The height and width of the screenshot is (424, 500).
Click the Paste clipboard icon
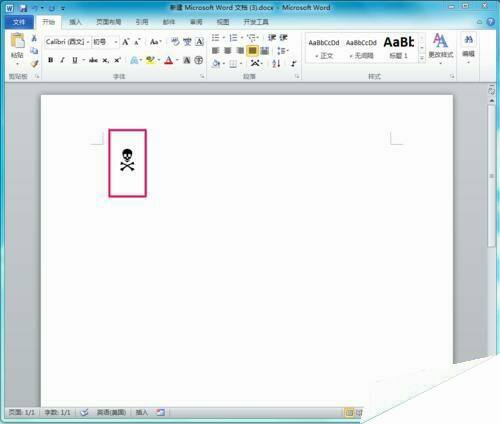(x=17, y=41)
